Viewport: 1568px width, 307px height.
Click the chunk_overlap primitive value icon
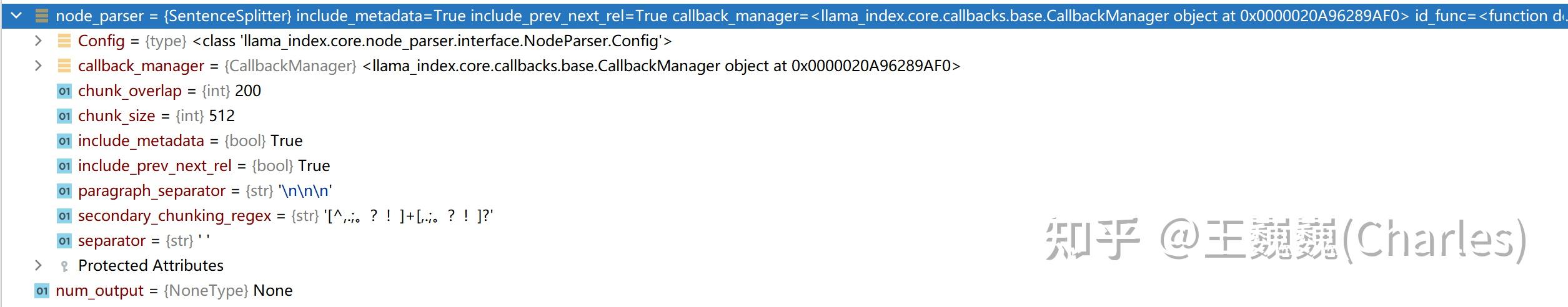pos(64,91)
